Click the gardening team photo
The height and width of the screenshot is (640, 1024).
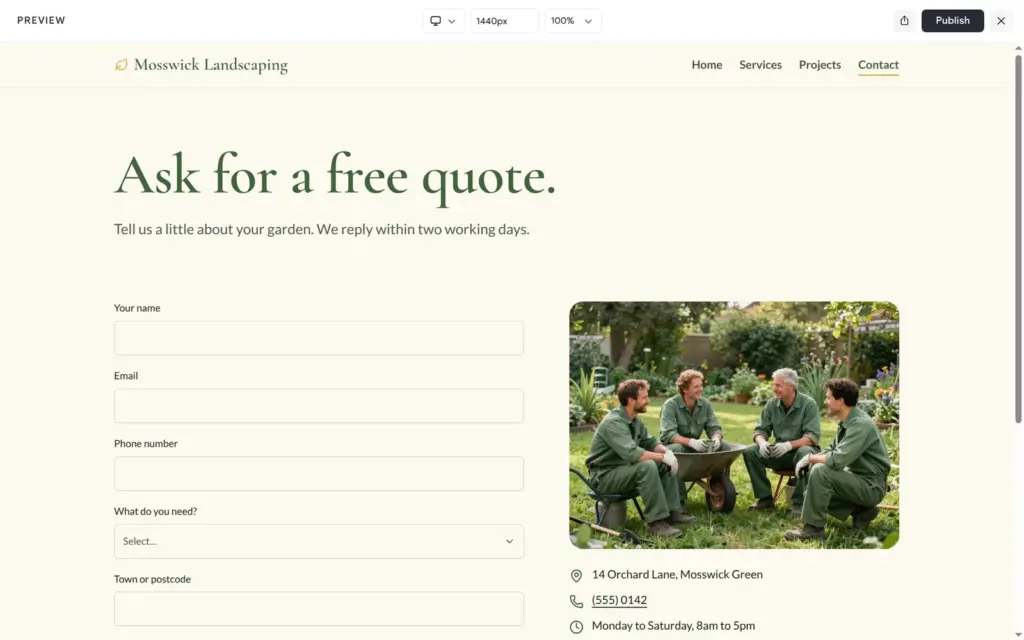point(734,425)
